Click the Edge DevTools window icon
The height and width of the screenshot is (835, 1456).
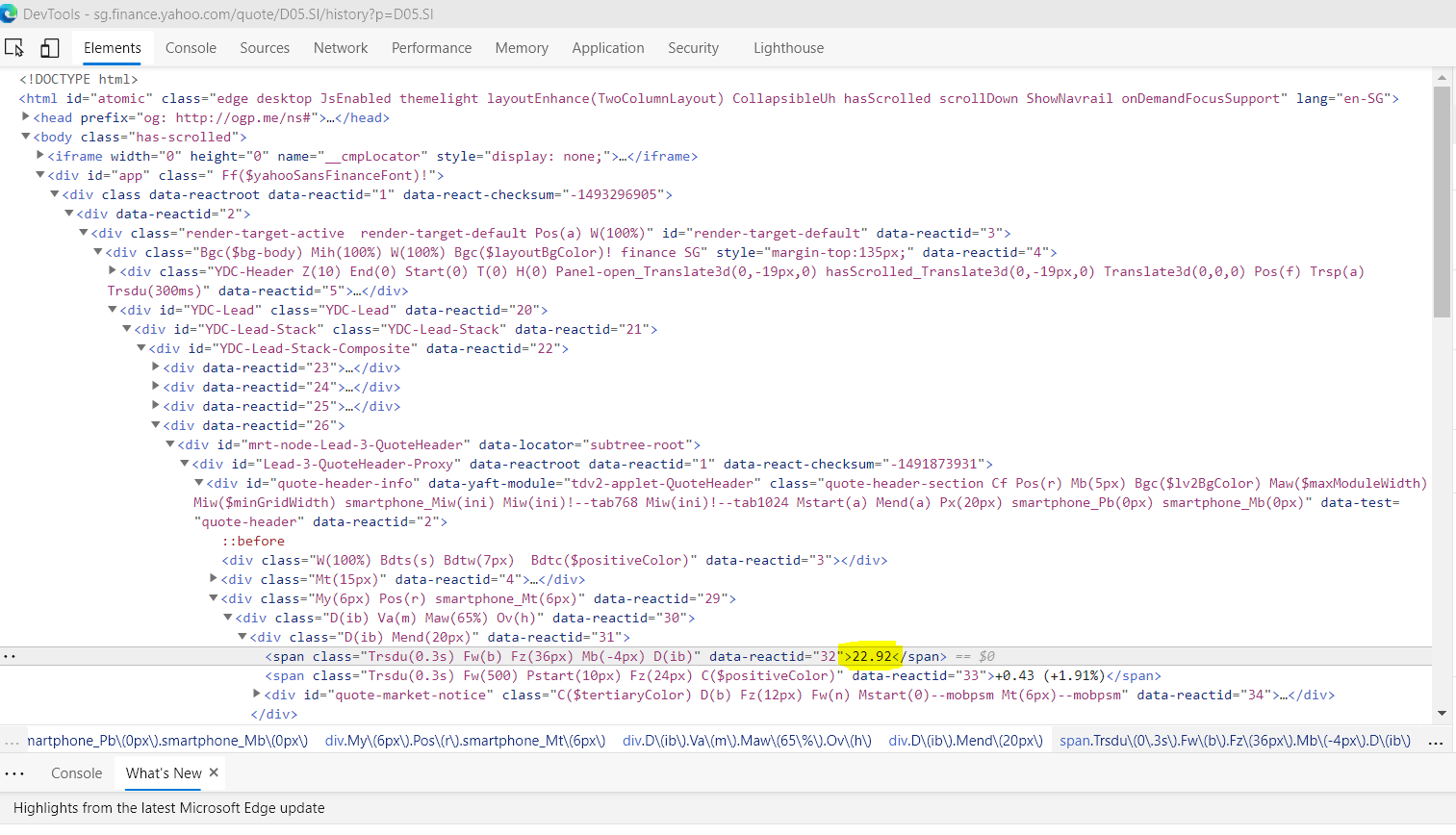(x=9, y=13)
